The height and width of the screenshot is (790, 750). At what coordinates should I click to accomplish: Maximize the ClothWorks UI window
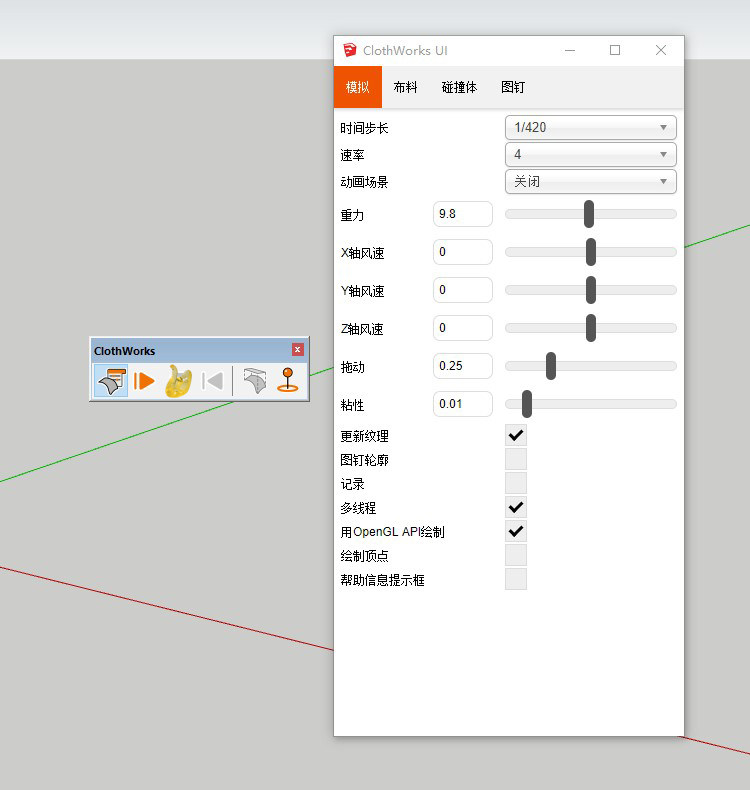[x=615, y=50]
